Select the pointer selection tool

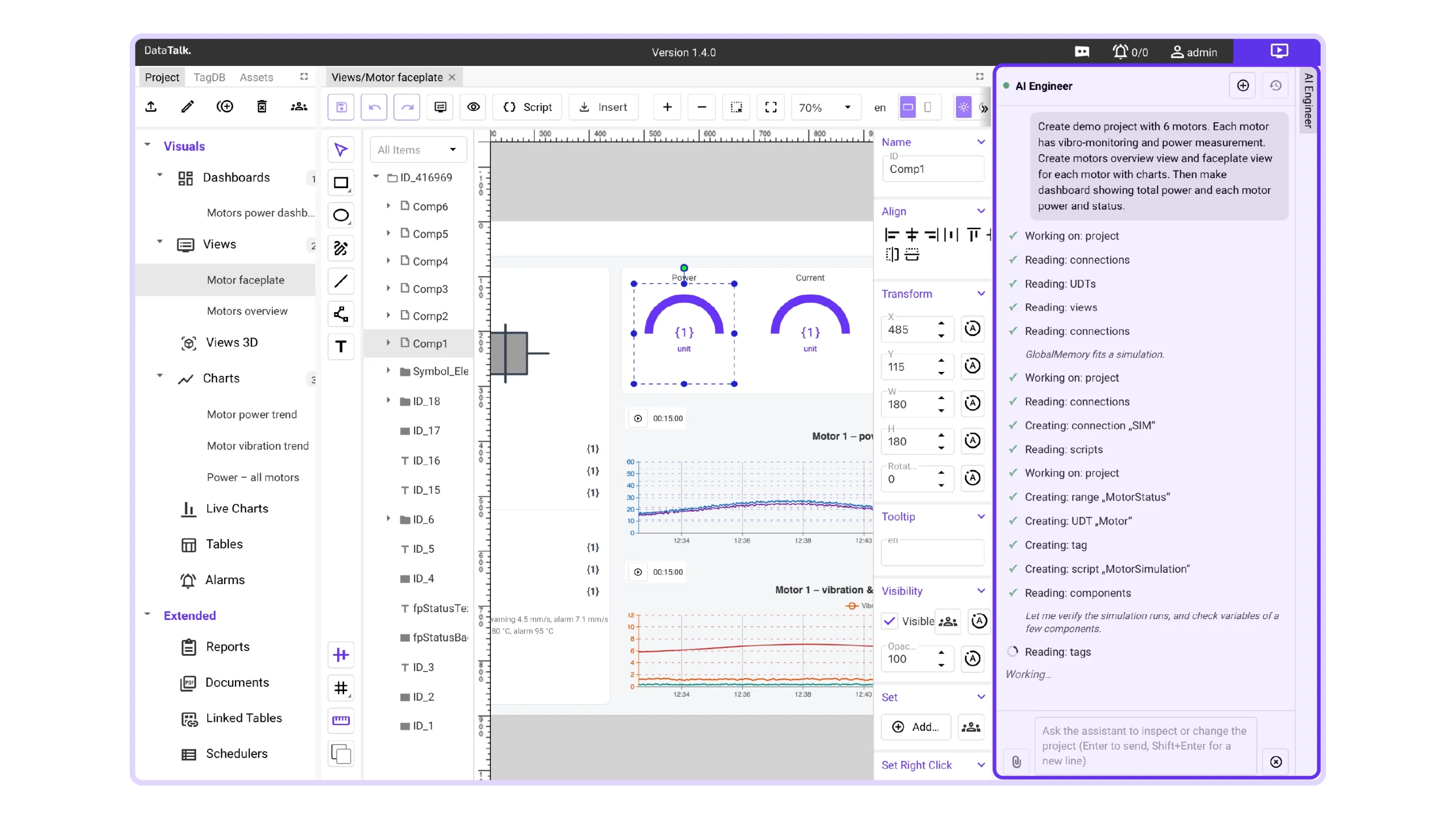(x=341, y=150)
